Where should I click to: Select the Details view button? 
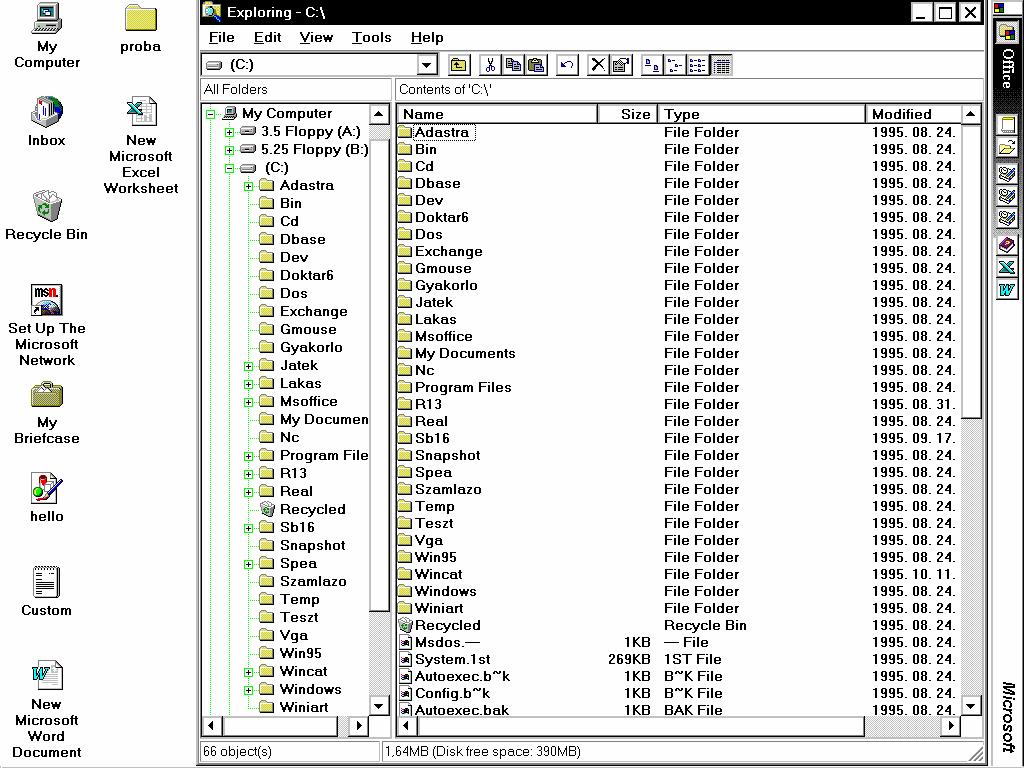click(x=721, y=65)
